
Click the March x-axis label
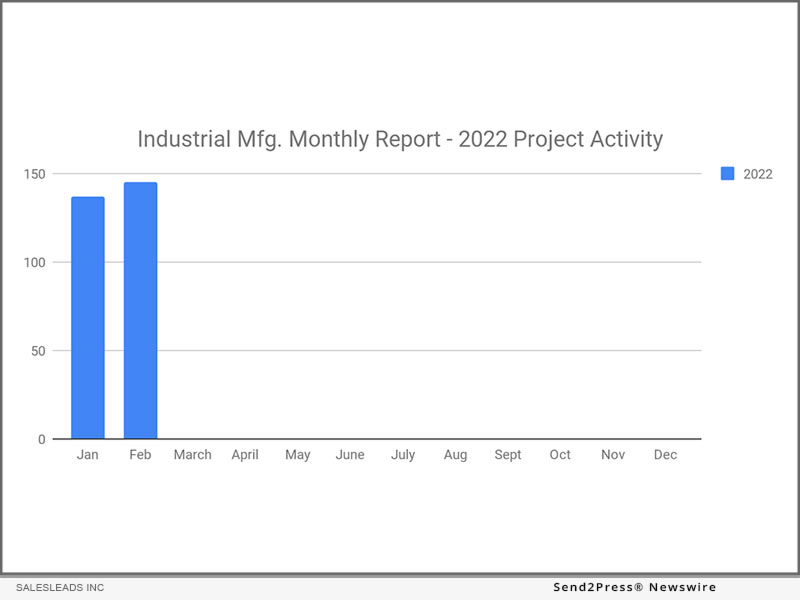pyautogui.click(x=192, y=455)
